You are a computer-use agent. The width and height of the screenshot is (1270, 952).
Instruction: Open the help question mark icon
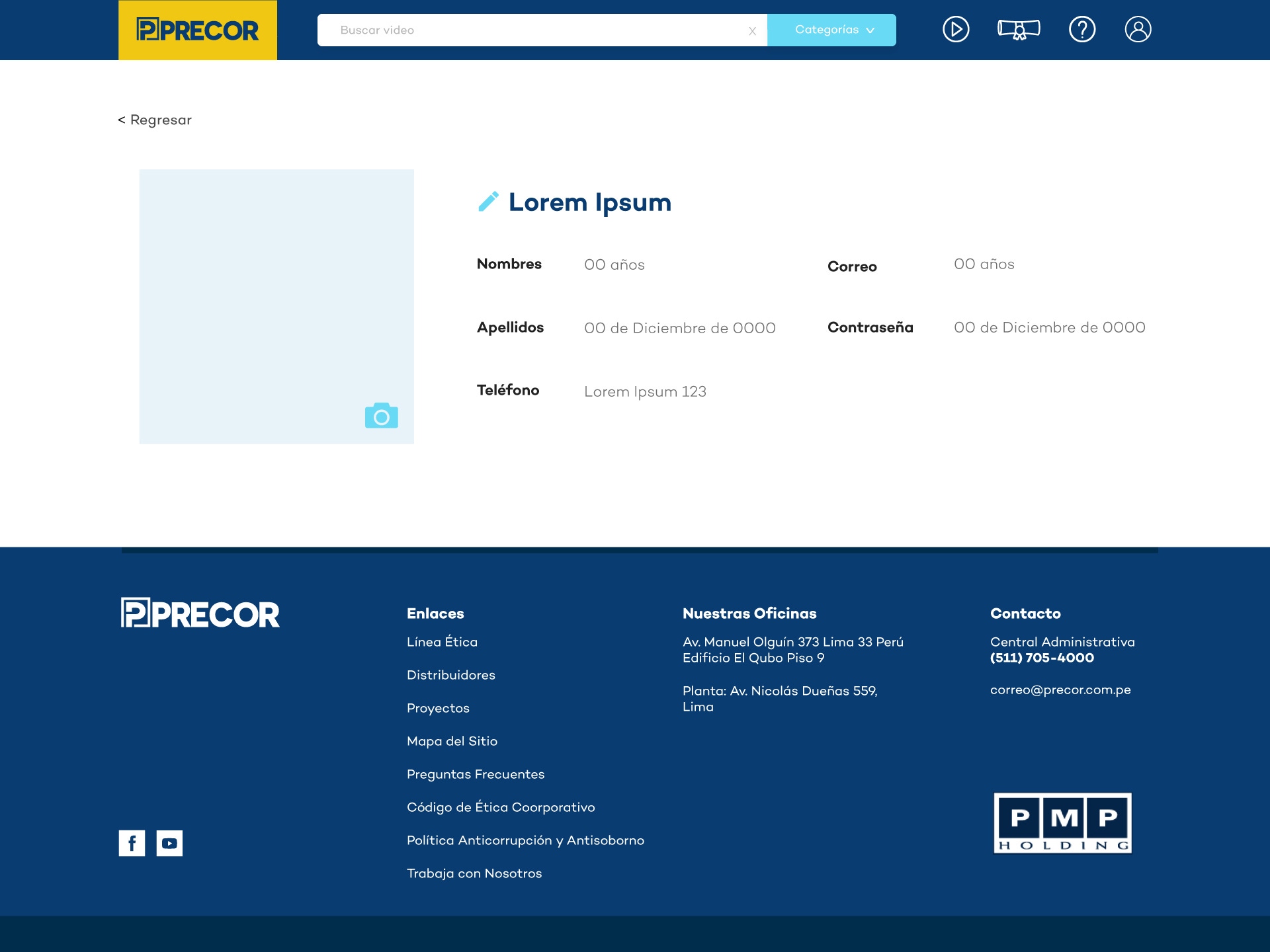point(1082,30)
